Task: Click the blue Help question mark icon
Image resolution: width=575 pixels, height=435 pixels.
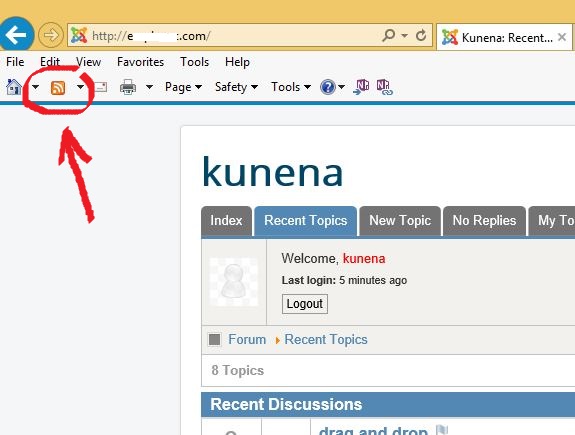Action: [x=327, y=87]
